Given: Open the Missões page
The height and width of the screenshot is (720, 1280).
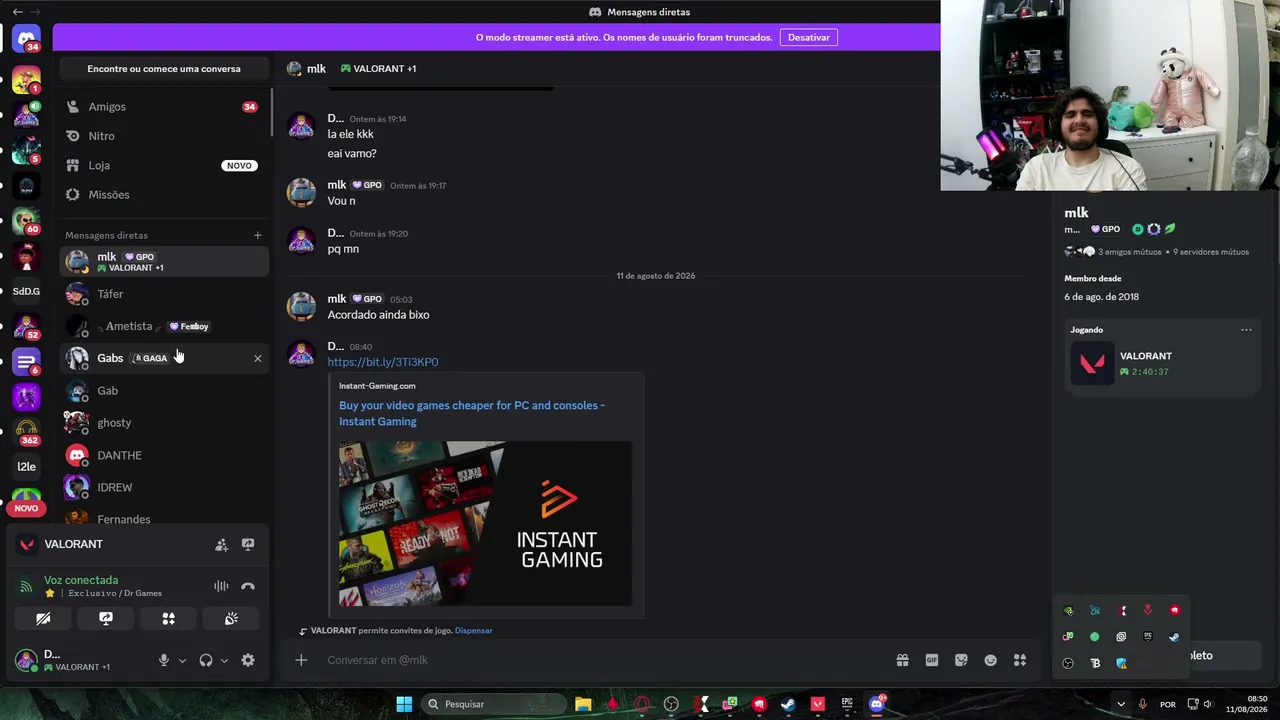Looking at the screenshot, I should click(164, 194).
